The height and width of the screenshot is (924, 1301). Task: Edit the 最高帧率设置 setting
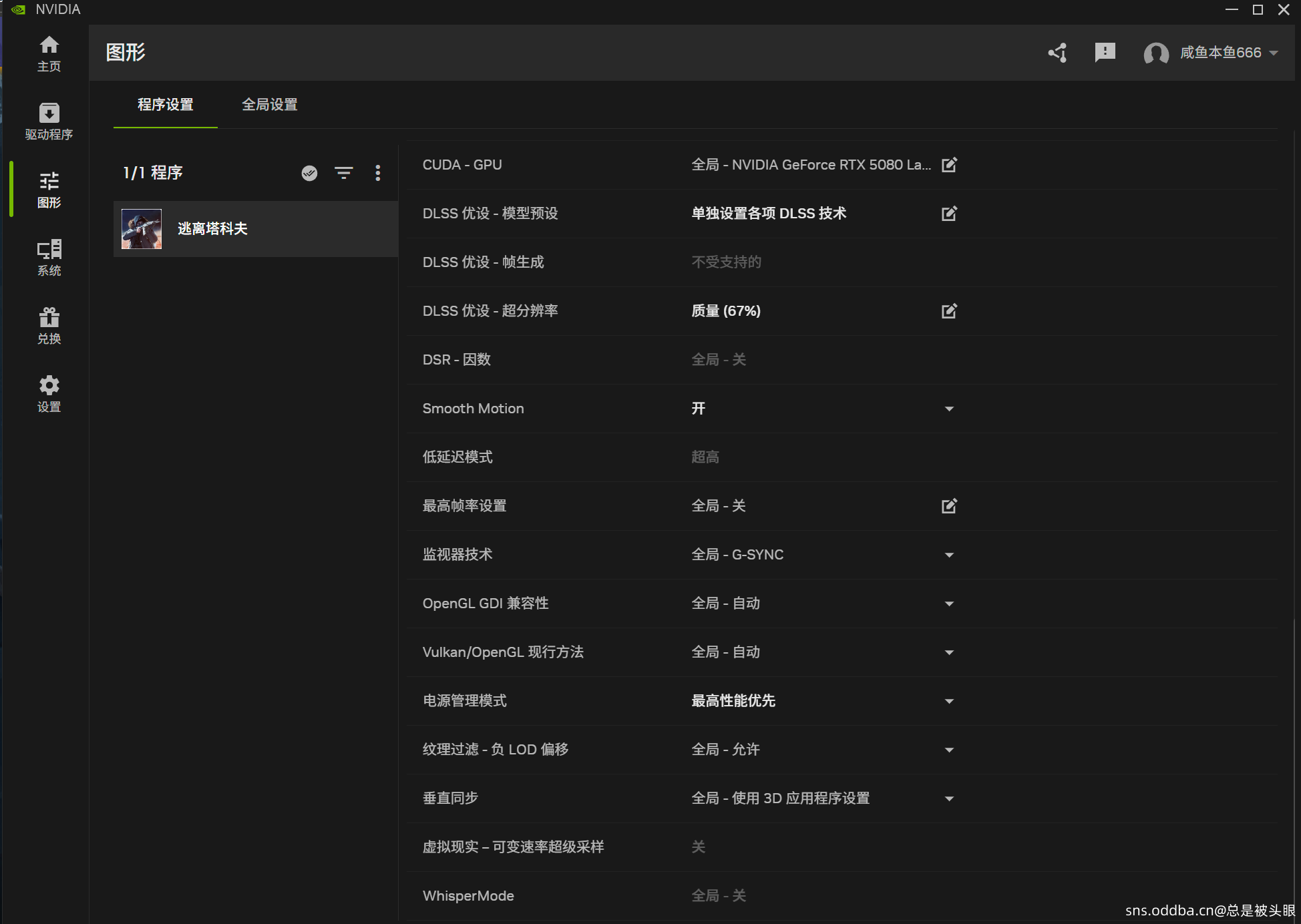coord(949,506)
